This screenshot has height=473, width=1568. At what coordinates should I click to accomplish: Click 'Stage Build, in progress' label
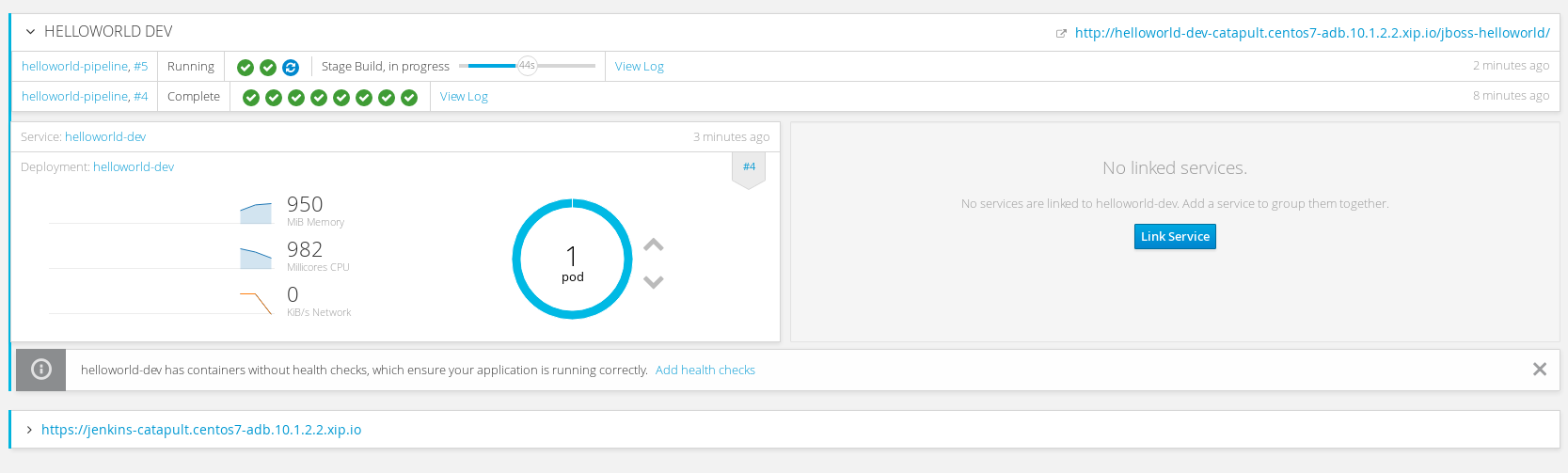[386, 67]
